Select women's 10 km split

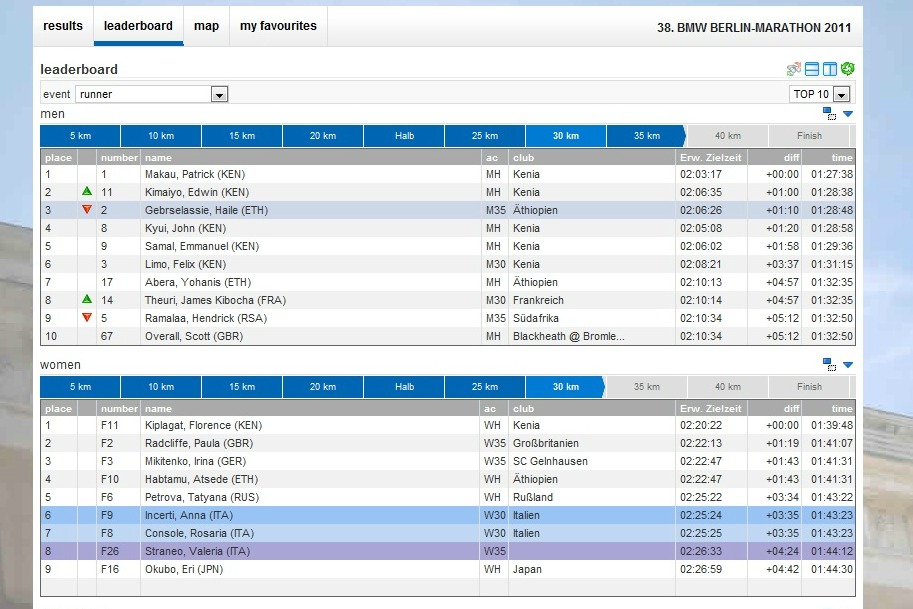coord(161,387)
